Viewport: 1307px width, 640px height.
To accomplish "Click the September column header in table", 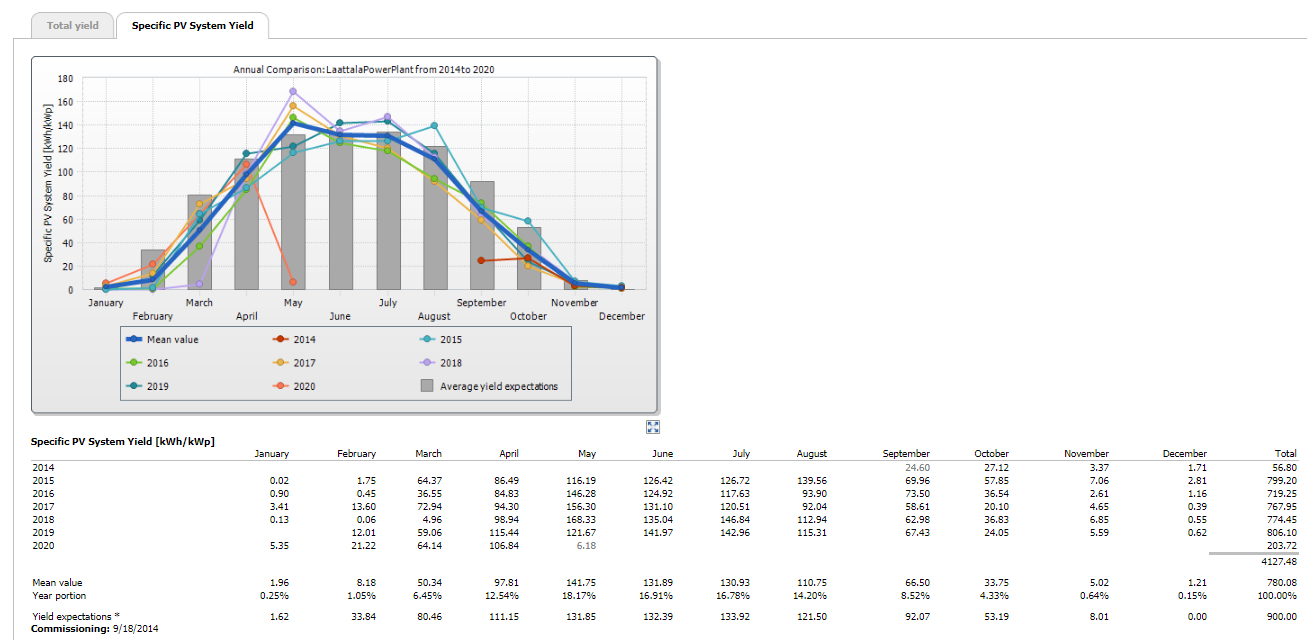I will click(x=907, y=454).
